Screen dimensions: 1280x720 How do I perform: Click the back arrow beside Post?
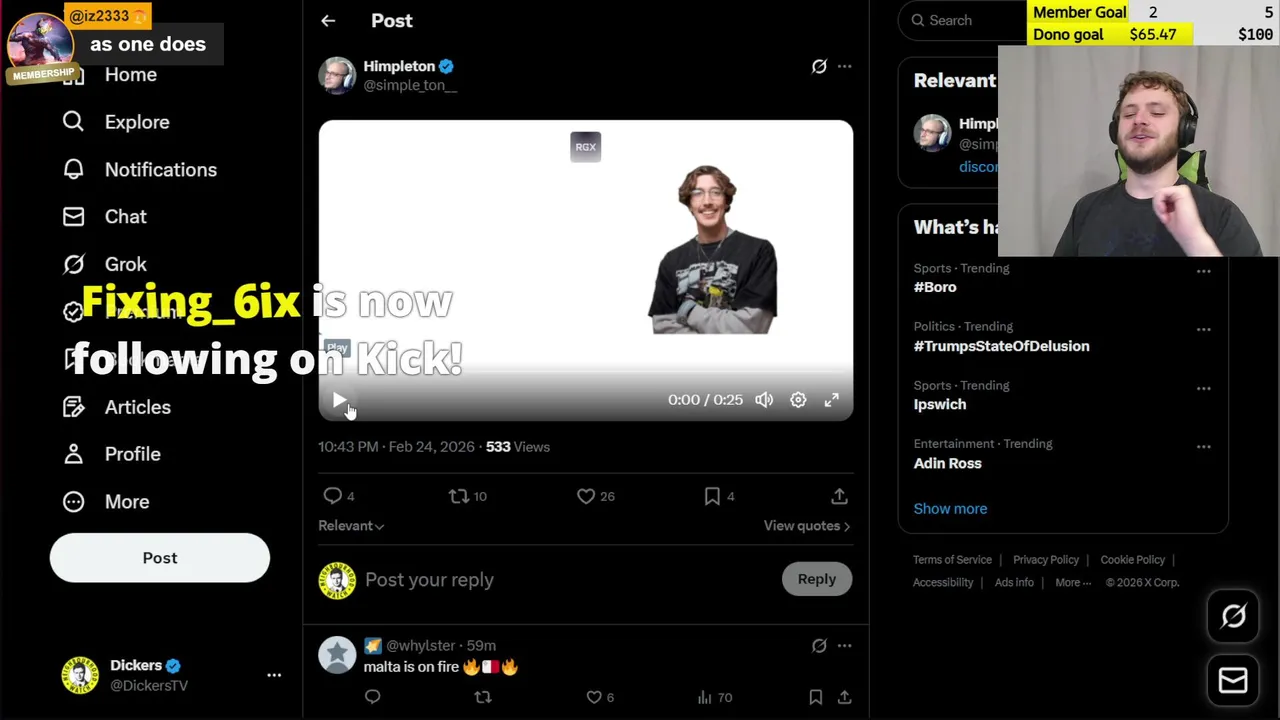coord(328,20)
